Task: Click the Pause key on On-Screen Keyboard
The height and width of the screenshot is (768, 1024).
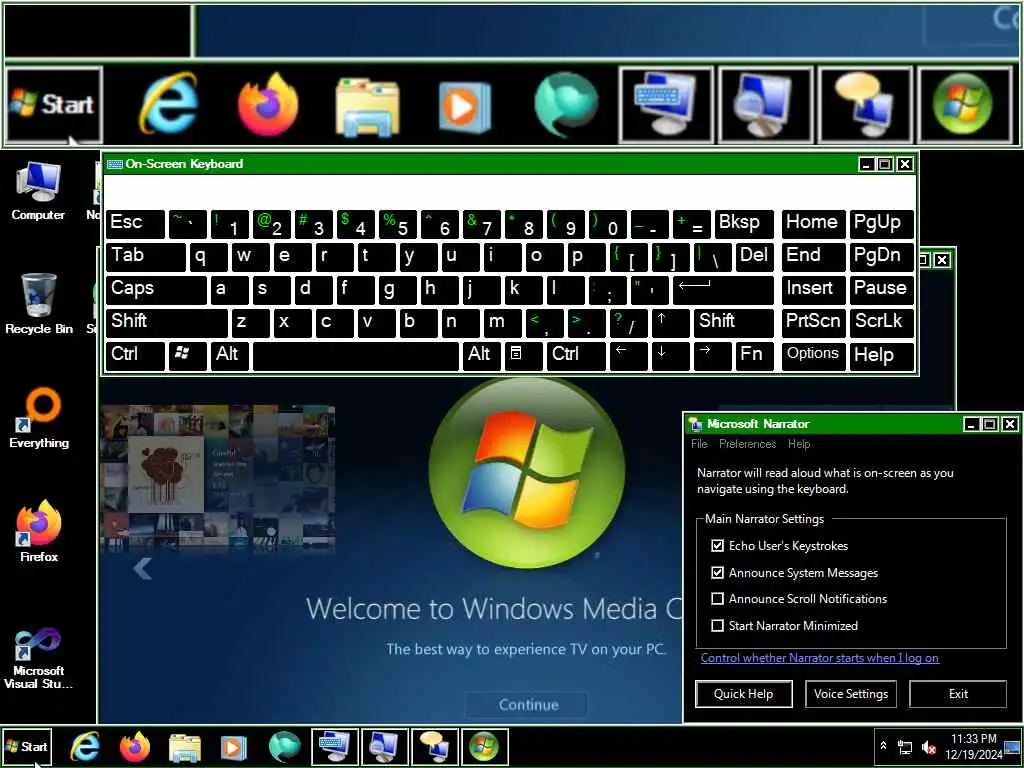Action: [882, 290]
